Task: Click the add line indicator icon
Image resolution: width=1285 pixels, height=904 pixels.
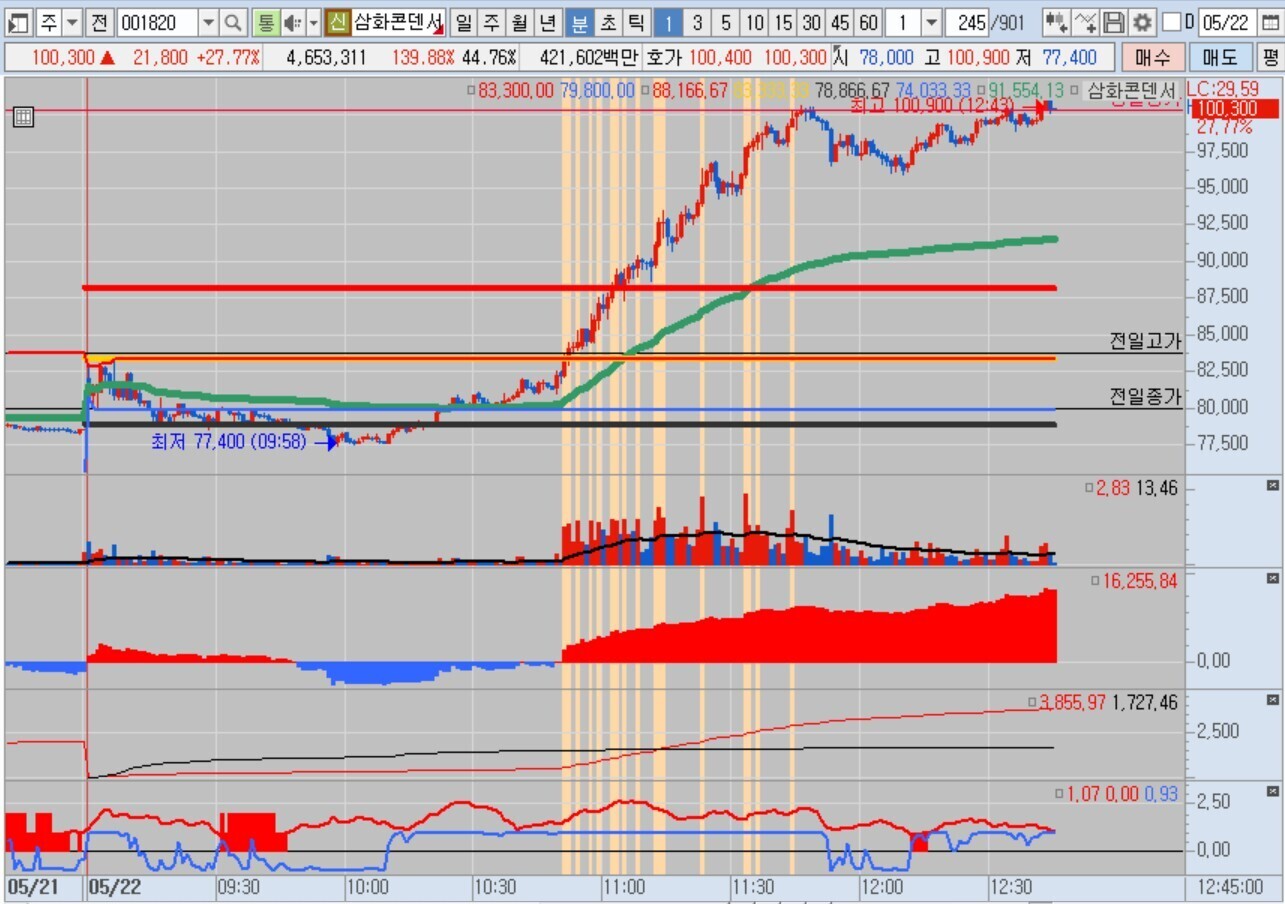Action: [x=1085, y=22]
